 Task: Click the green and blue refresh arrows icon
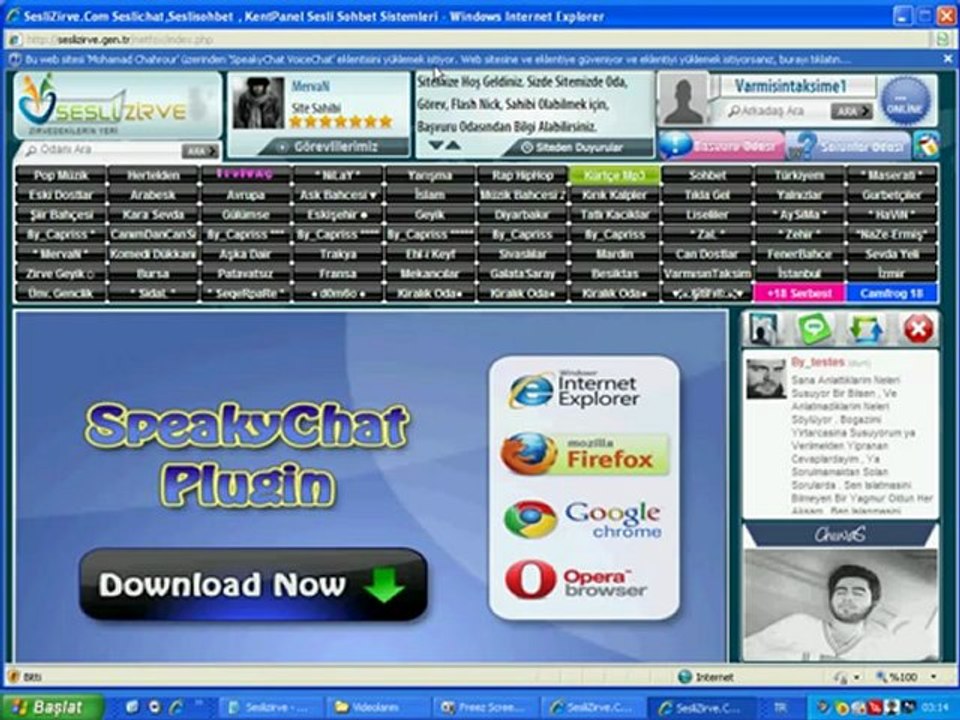(x=866, y=329)
